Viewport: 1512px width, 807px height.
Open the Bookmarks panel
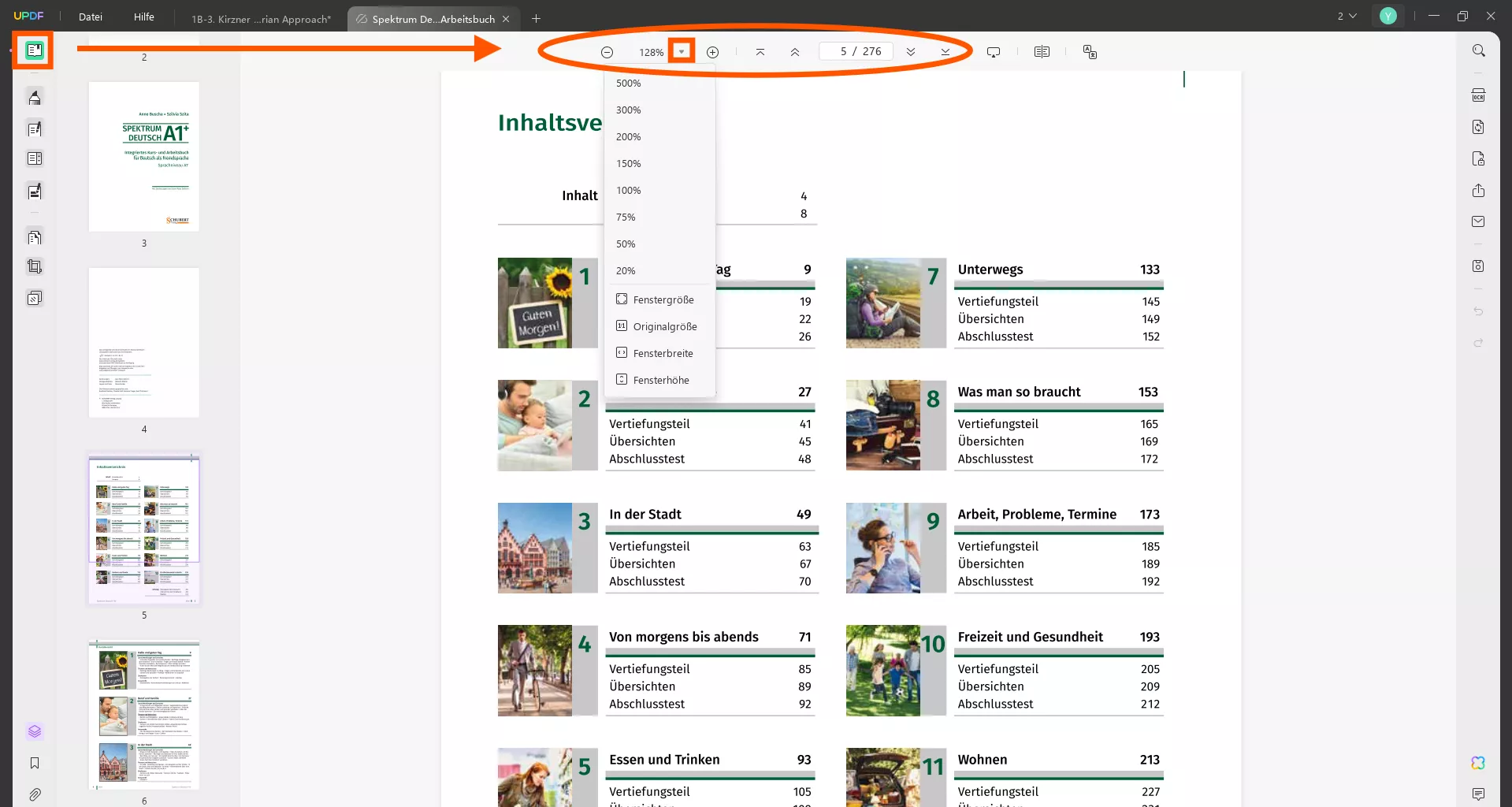[x=35, y=763]
